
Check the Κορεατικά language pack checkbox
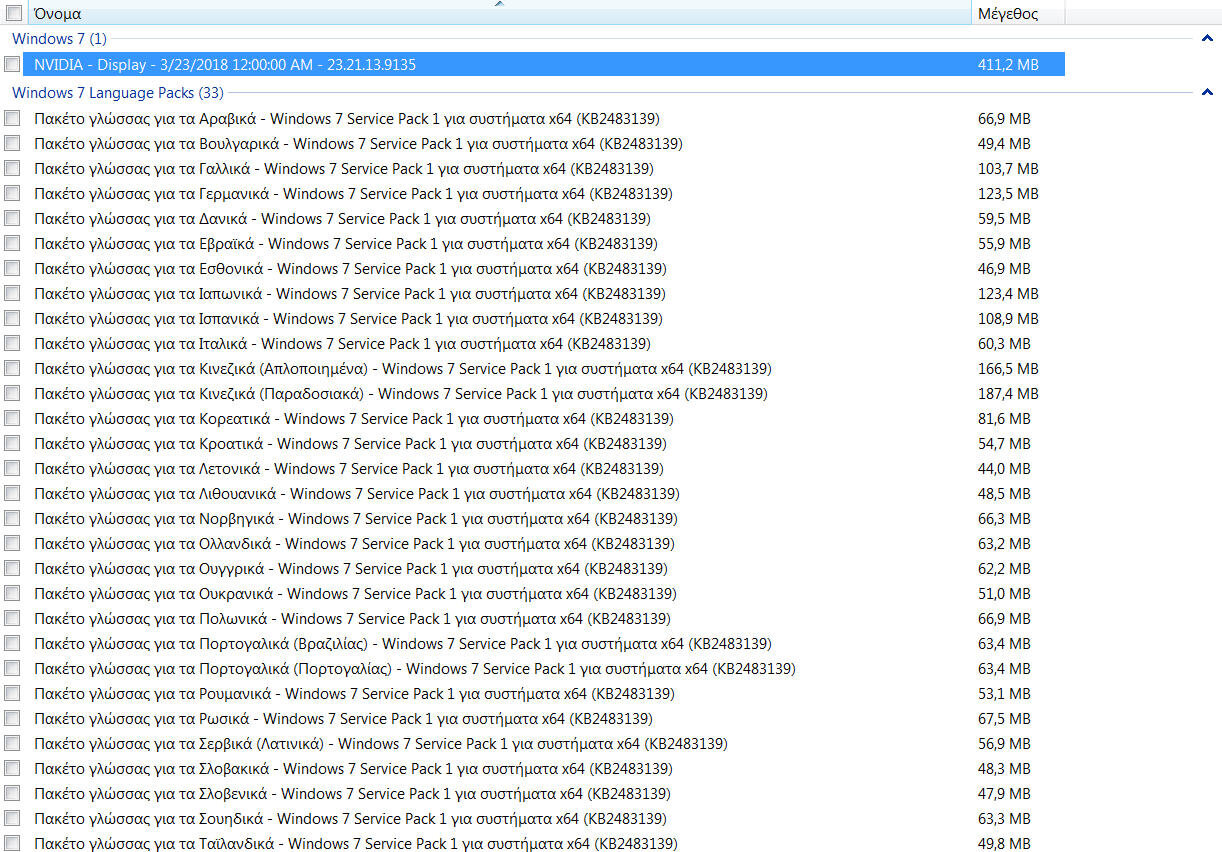[12, 418]
